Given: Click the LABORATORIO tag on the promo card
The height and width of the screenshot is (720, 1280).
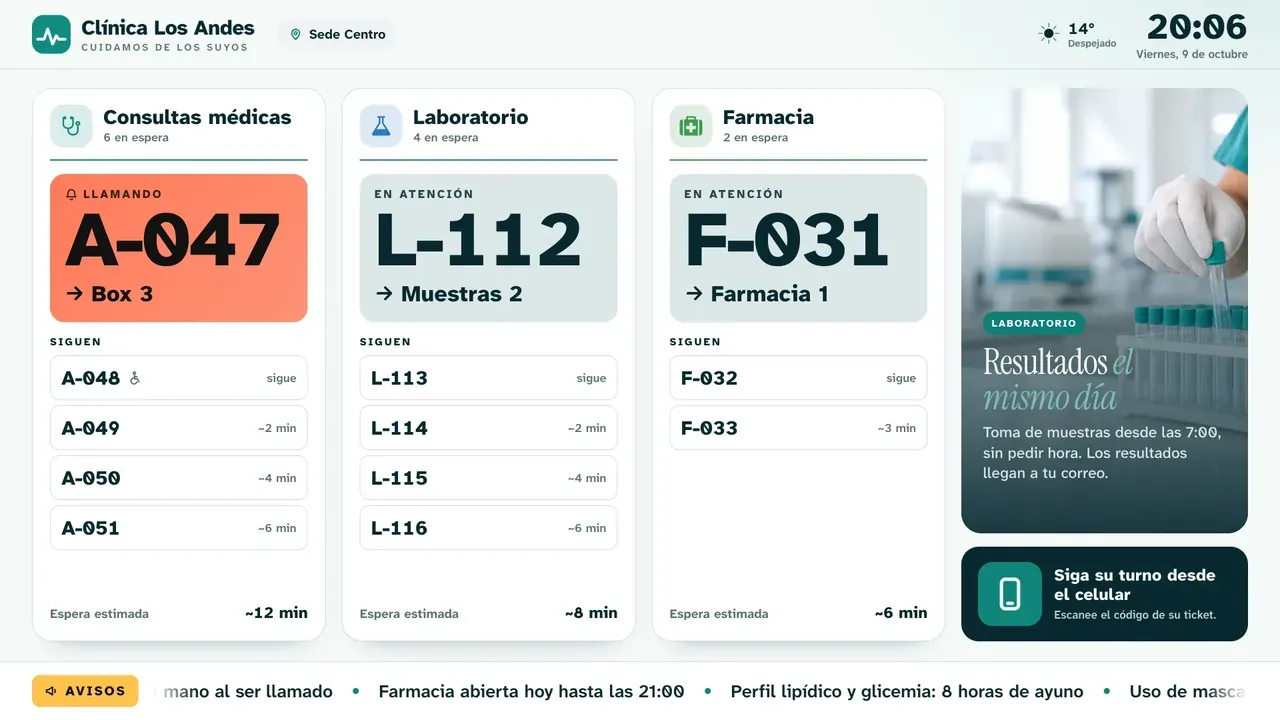Looking at the screenshot, I should pyautogui.click(x=1034, y=323).
